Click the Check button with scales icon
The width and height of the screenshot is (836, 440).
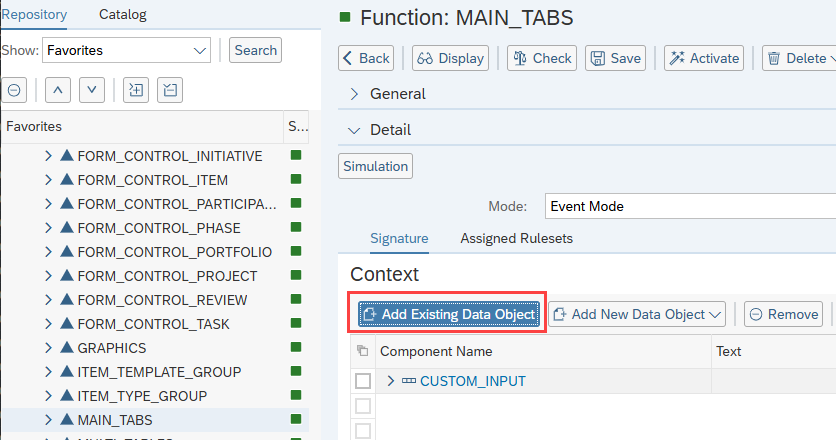(x=541, y=58)
